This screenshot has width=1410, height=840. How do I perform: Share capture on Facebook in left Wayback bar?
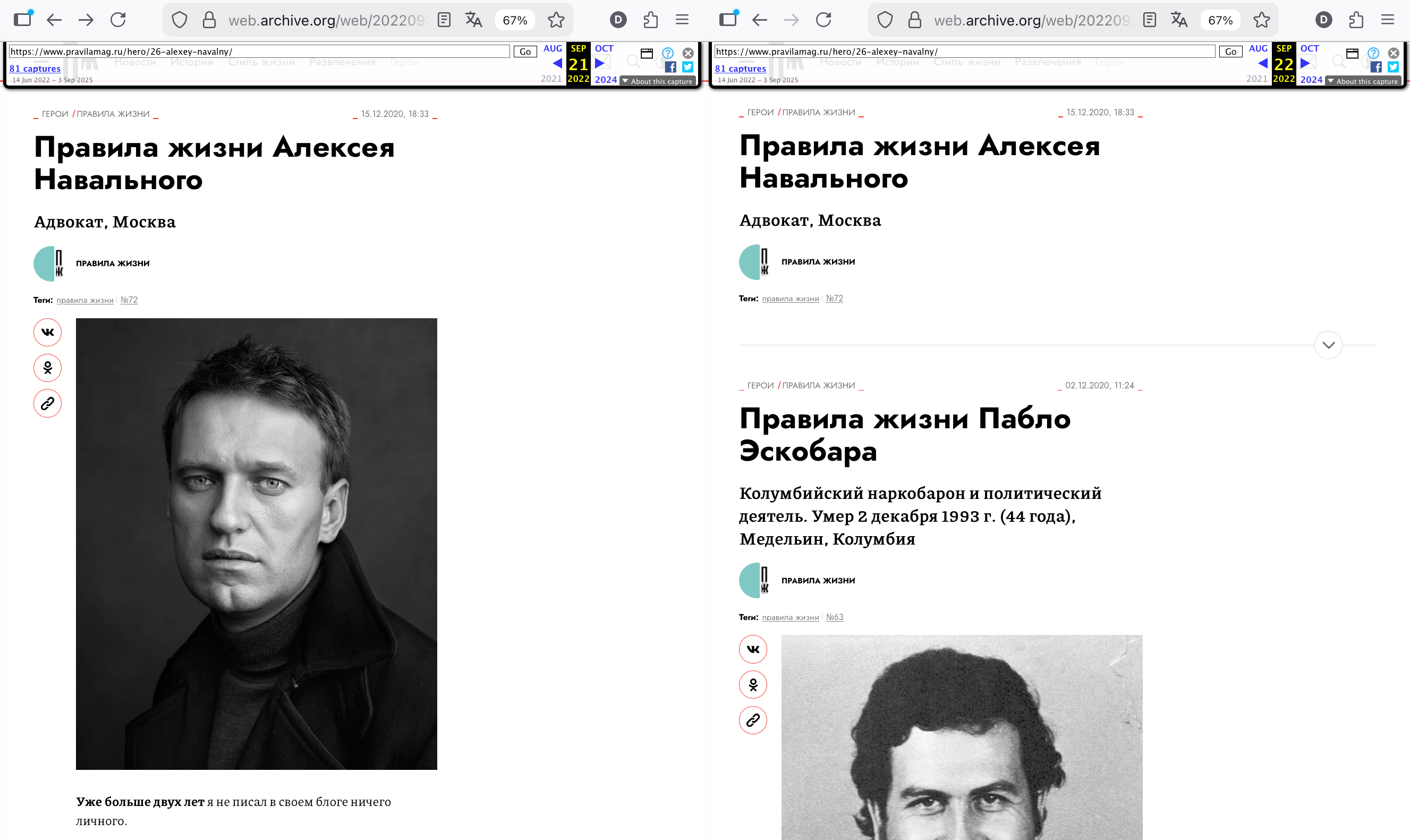(670, 67)
